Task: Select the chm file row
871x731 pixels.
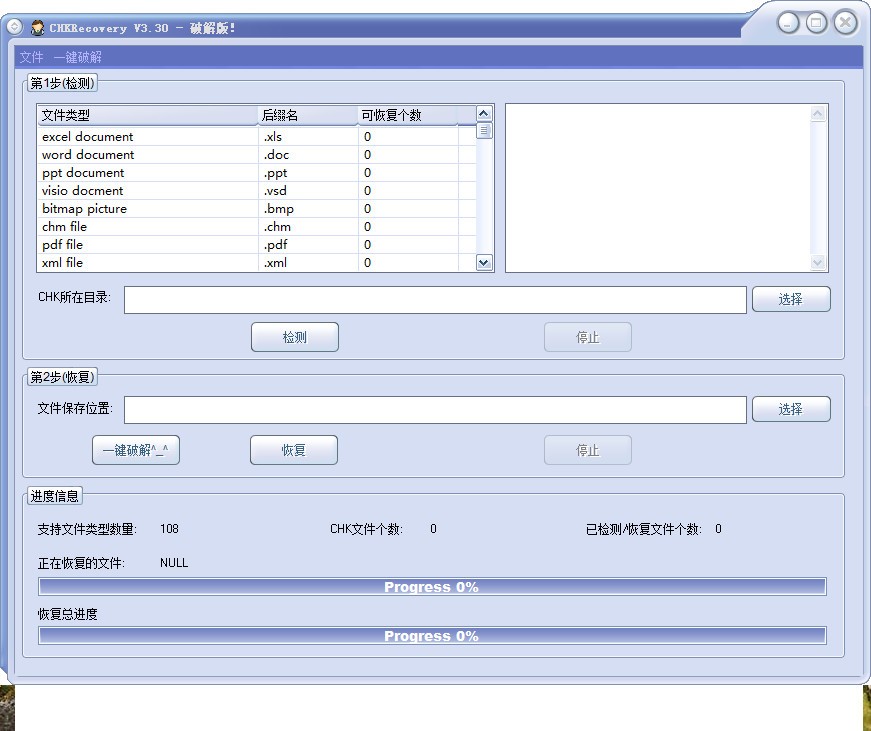Action: click(257, 227)
